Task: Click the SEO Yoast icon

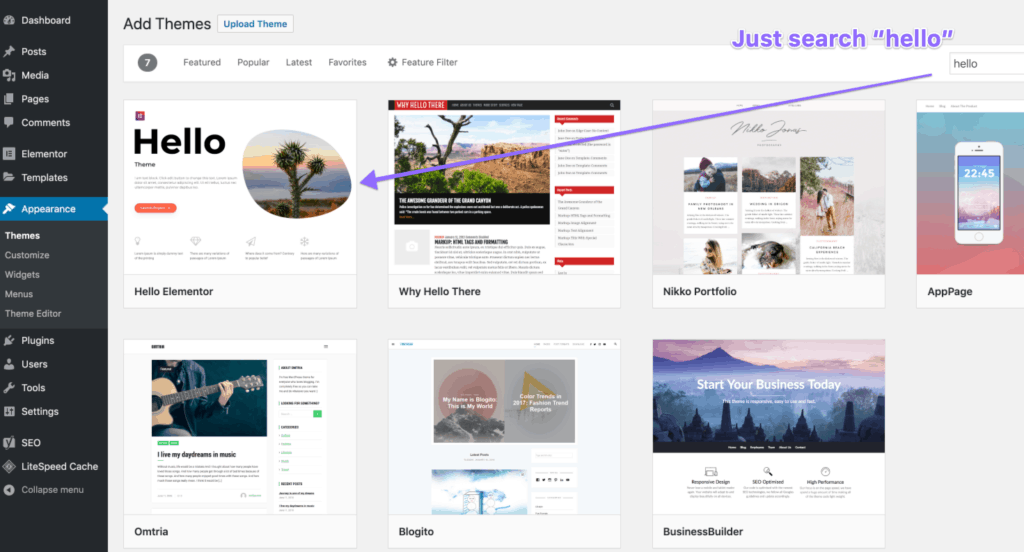Action: (x=9, y=442)
